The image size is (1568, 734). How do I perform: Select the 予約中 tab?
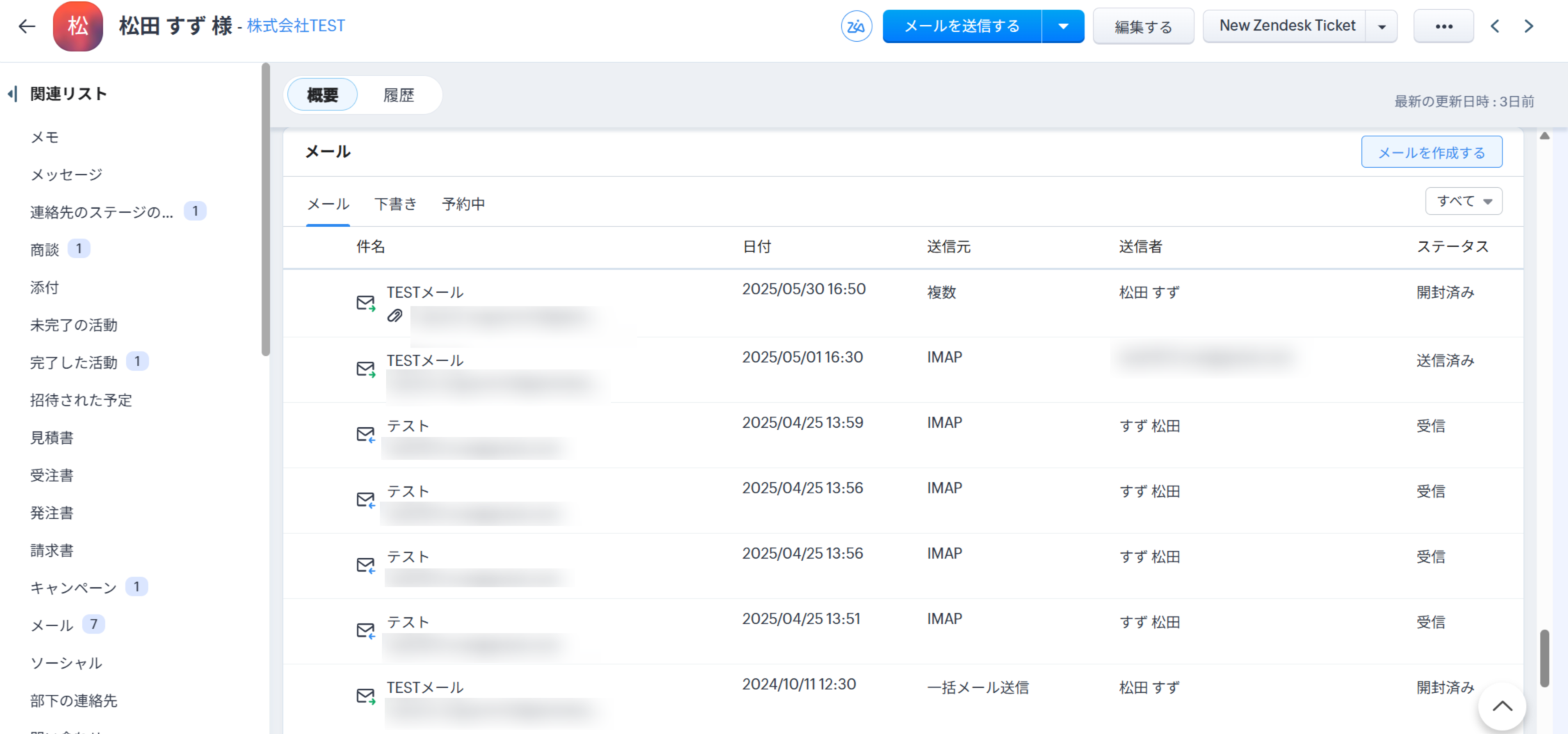coord(463,204)
